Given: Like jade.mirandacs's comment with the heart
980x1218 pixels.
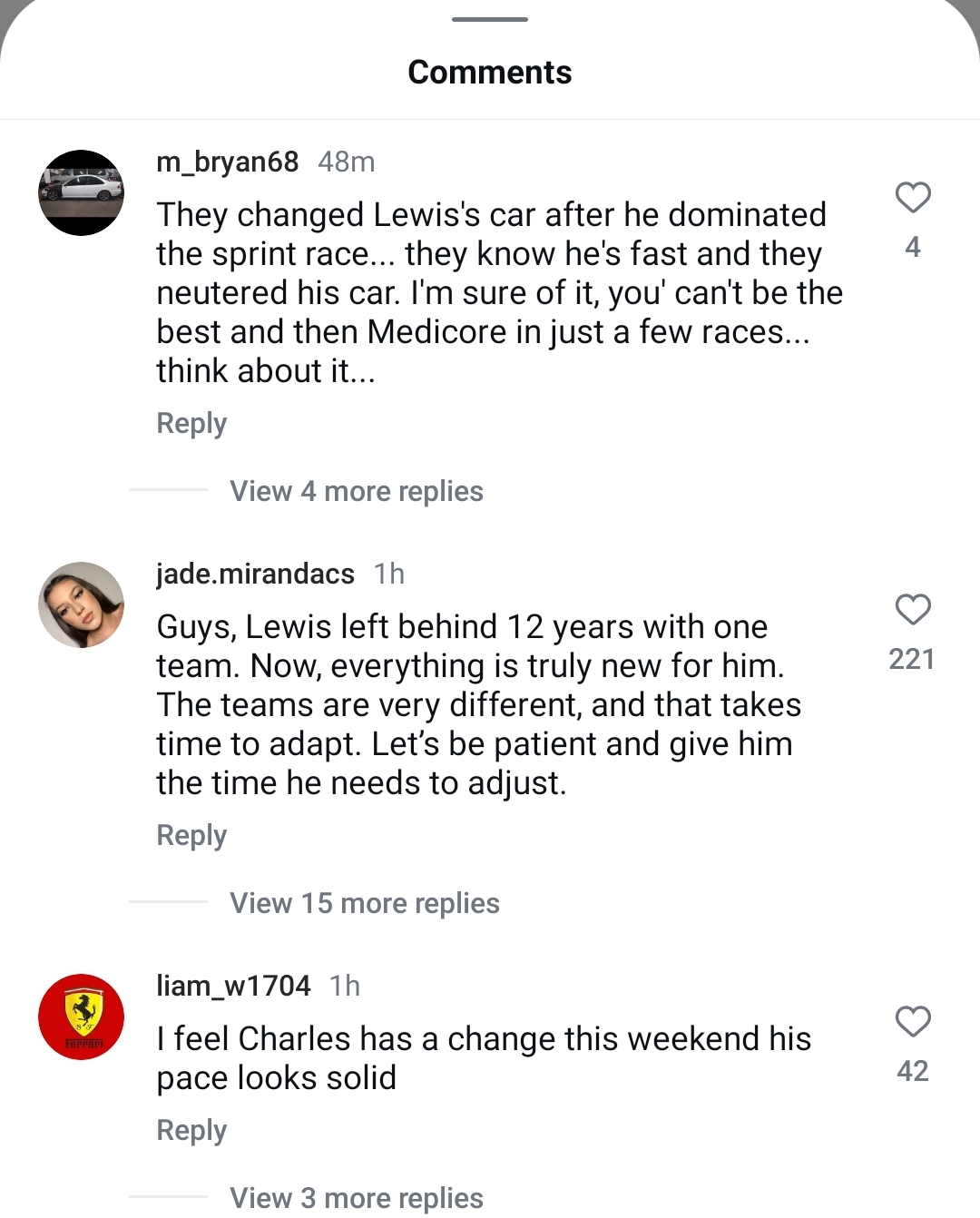Looking at the screenshot, I should [913, 610].
